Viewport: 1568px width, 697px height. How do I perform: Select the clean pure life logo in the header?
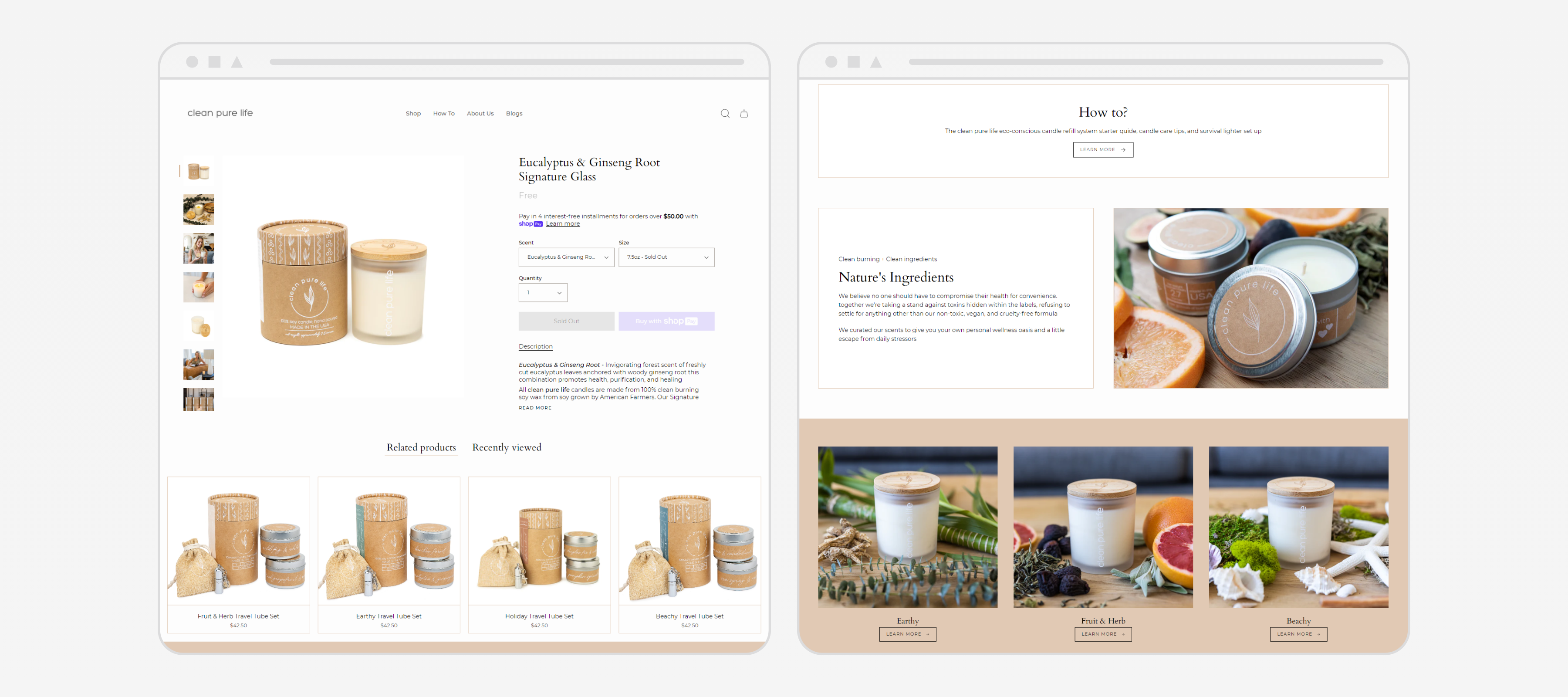[x=220, y=113]
